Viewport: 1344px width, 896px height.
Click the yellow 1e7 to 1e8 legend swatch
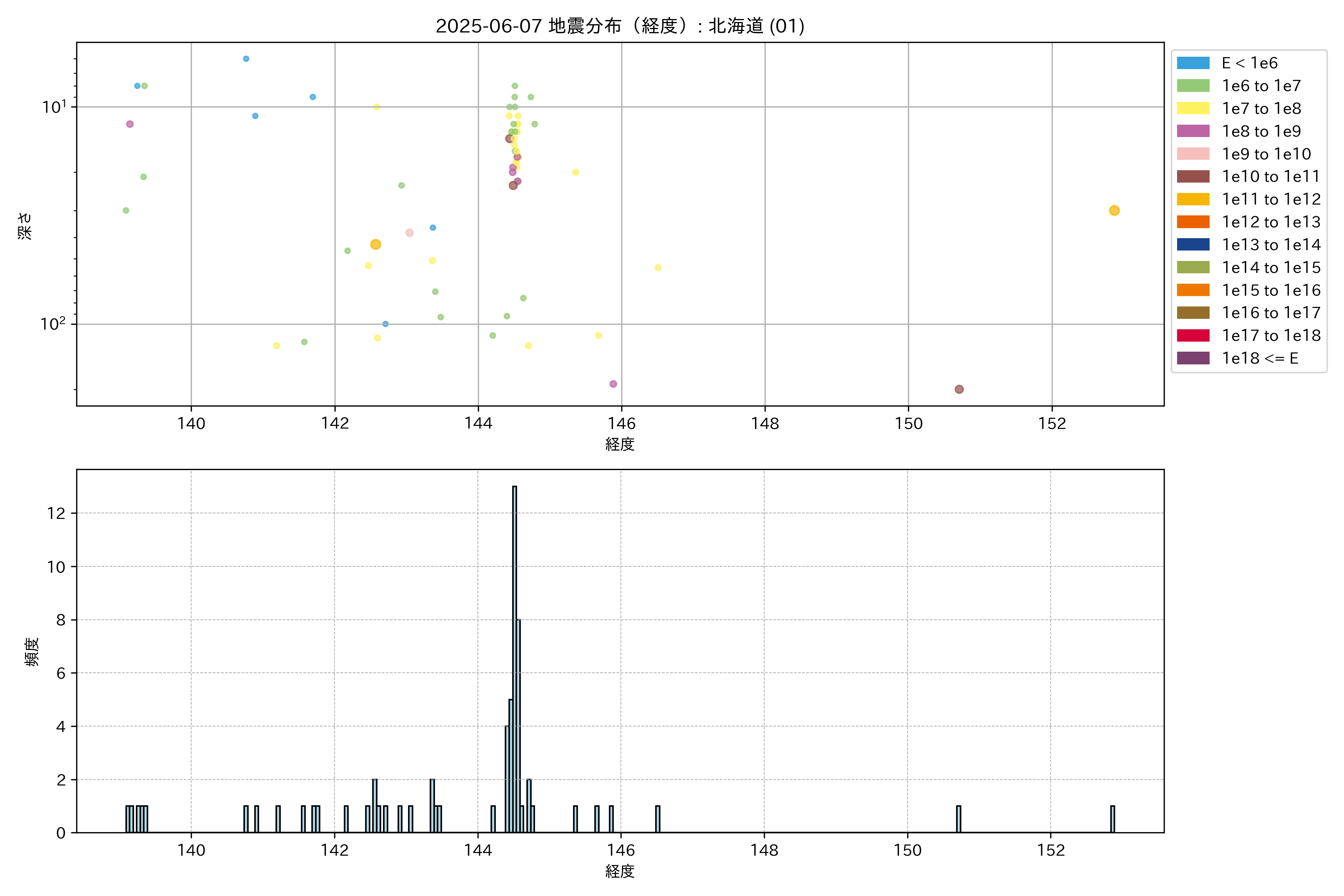1192,109
